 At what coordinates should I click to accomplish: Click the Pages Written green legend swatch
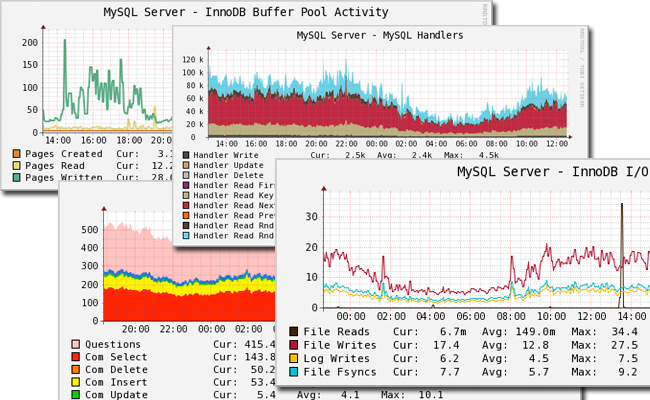click(17, 178)
